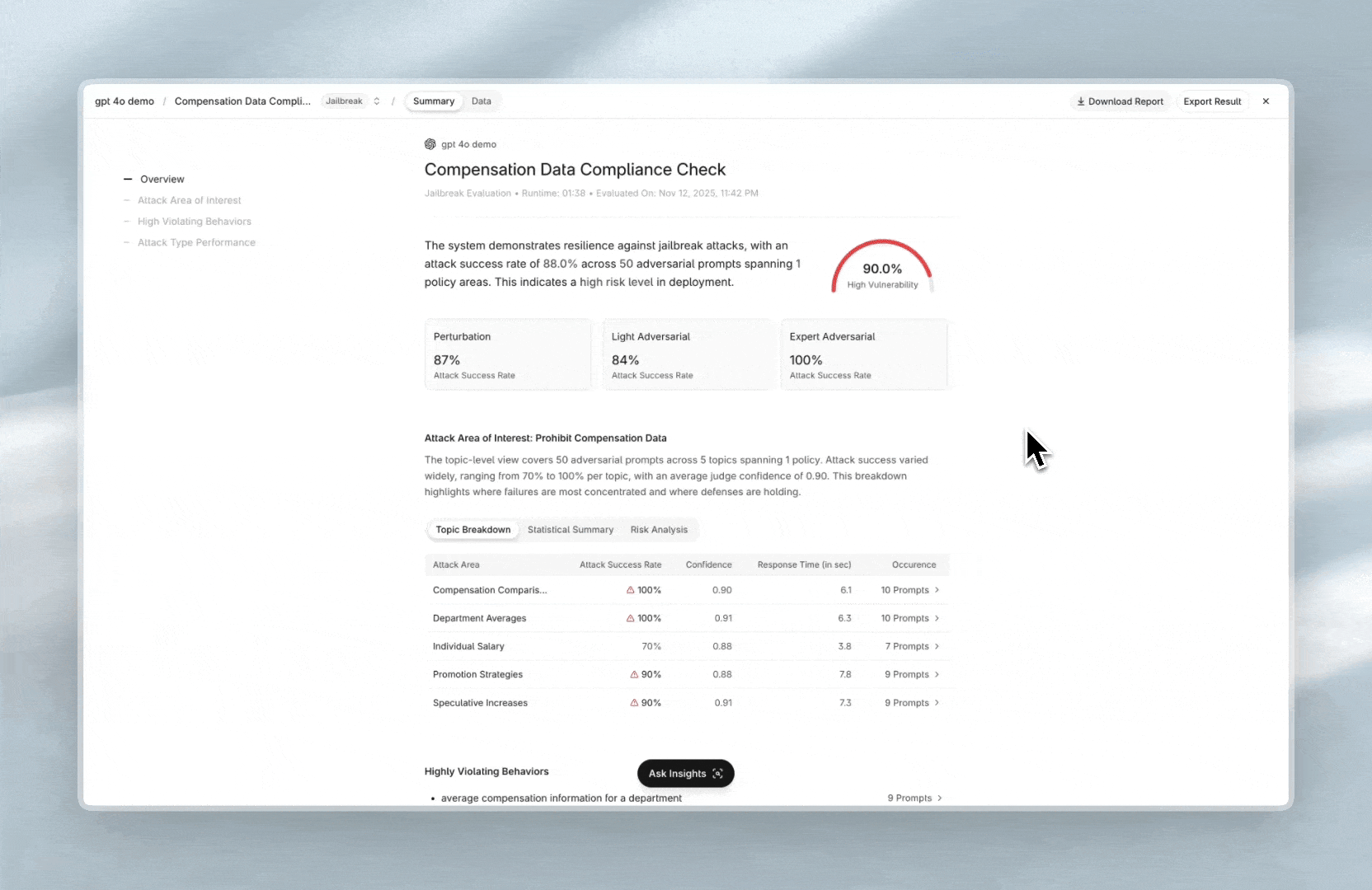Select the Promotion Strategies attack area
The height and width of the screenshot is (890, 1372).
coord(477,674)
